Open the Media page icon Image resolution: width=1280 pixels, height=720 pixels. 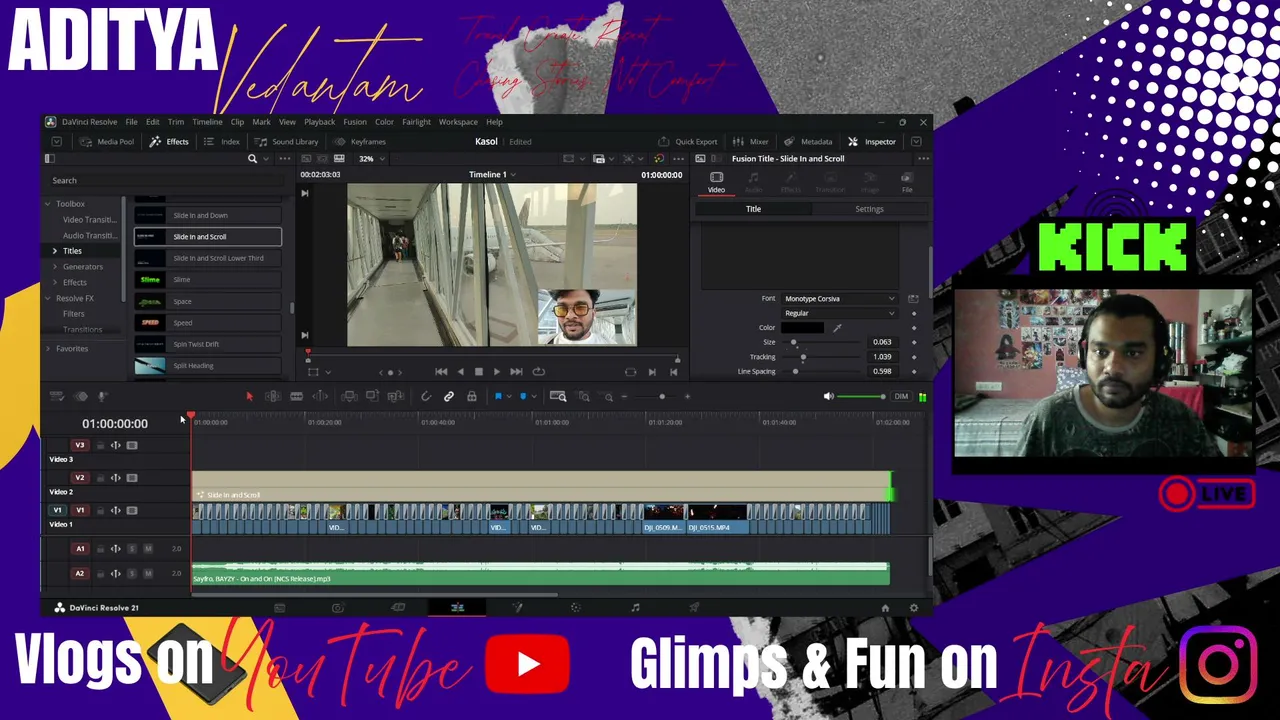click(x=280, y=608)
